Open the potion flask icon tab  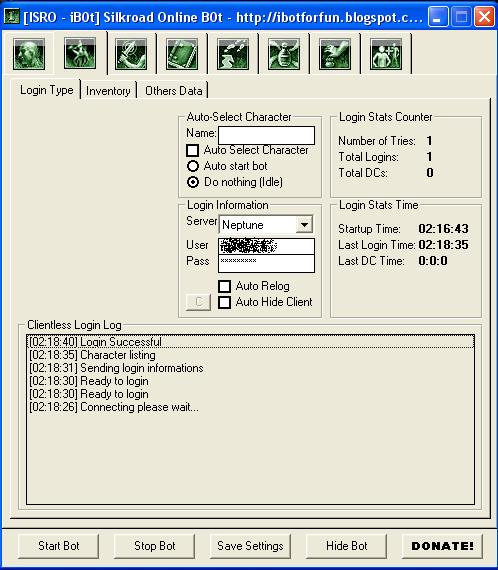click(x=233, y=54)
